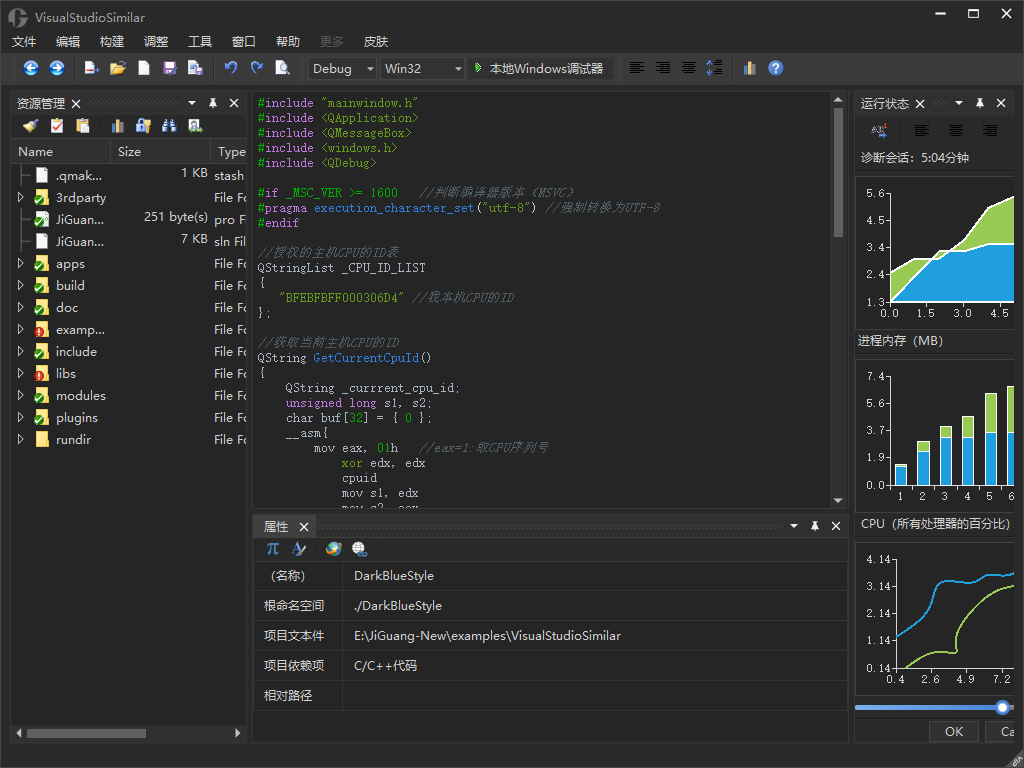The height and width of the screenshot is (768, 1024).
Task: Click the checklist icon in 资源管理 panel
Action: click(57, 125)
